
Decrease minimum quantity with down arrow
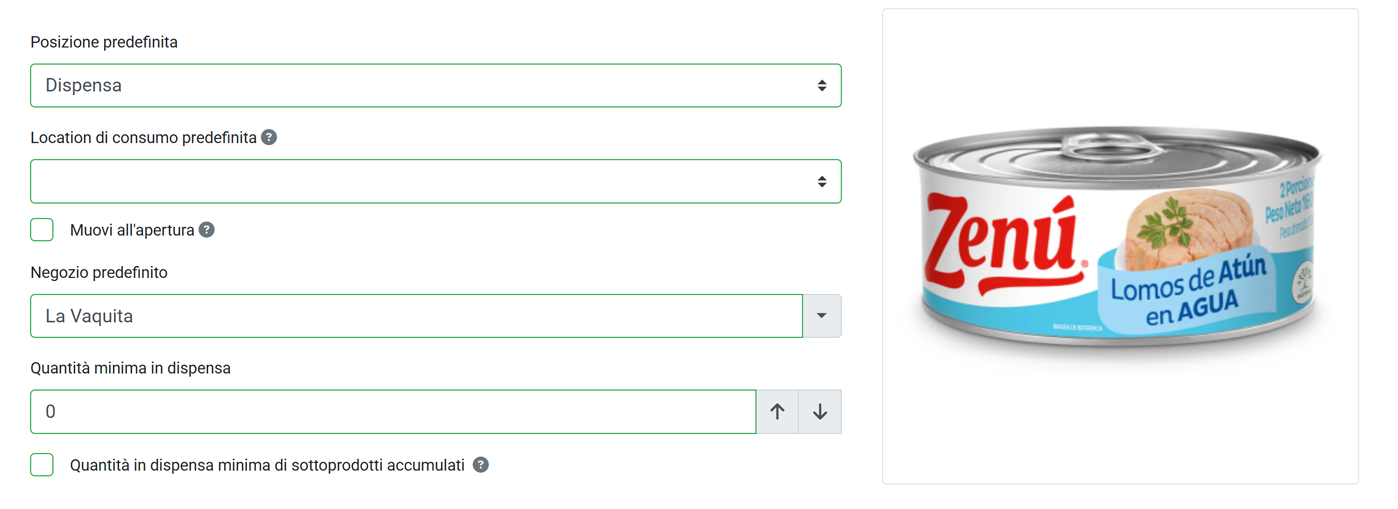point(820,412)
